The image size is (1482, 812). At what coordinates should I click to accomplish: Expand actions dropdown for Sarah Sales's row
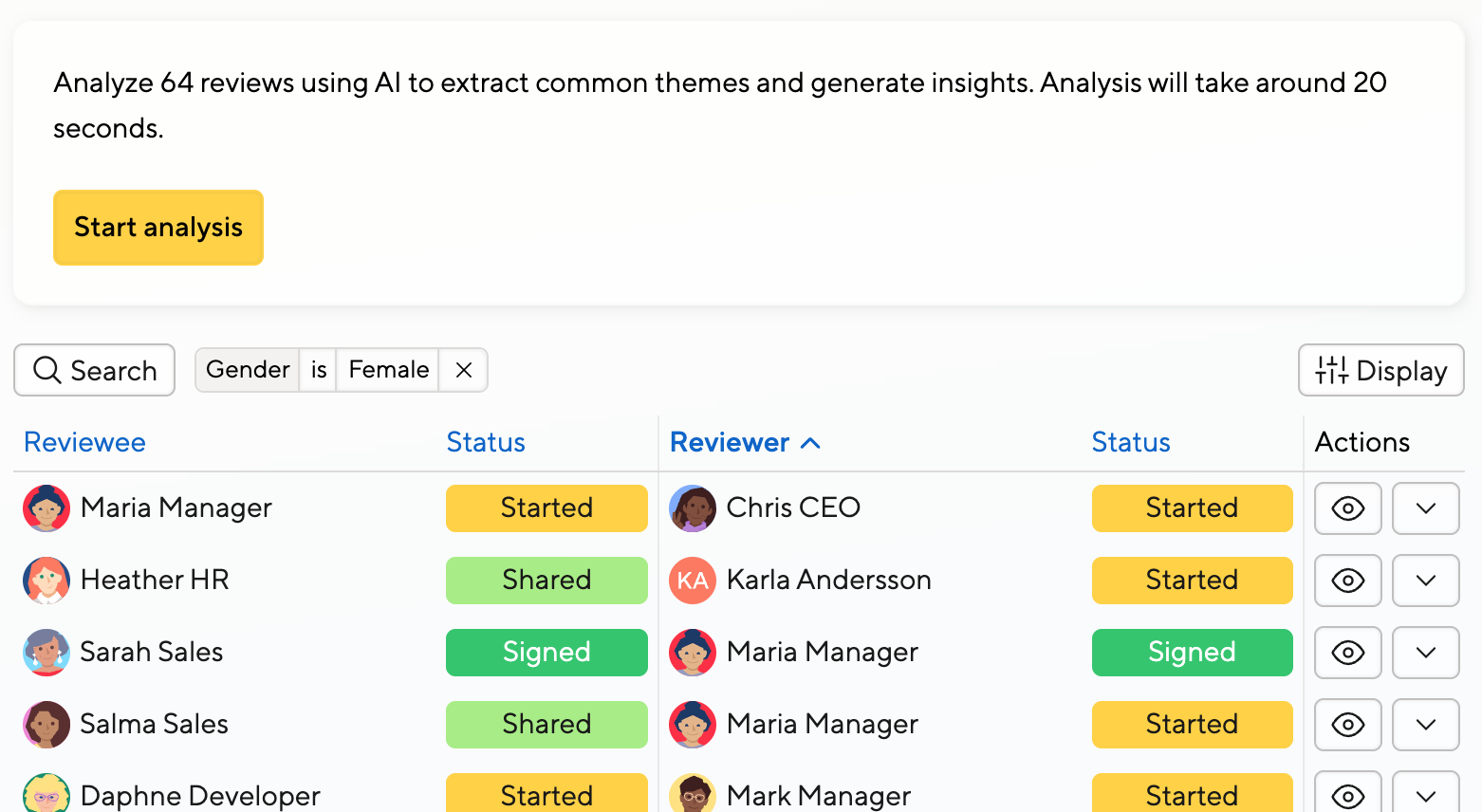(1425, 653)
